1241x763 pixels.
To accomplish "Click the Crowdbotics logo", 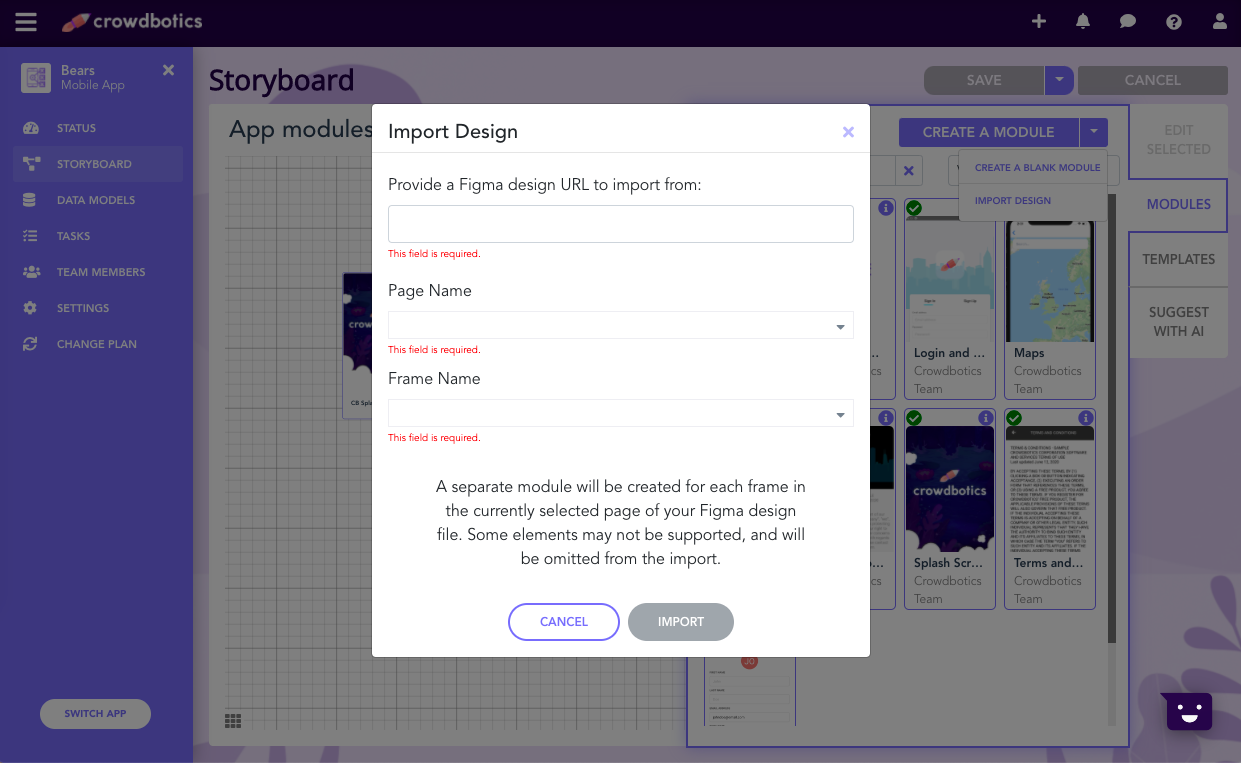I will 131,21.
